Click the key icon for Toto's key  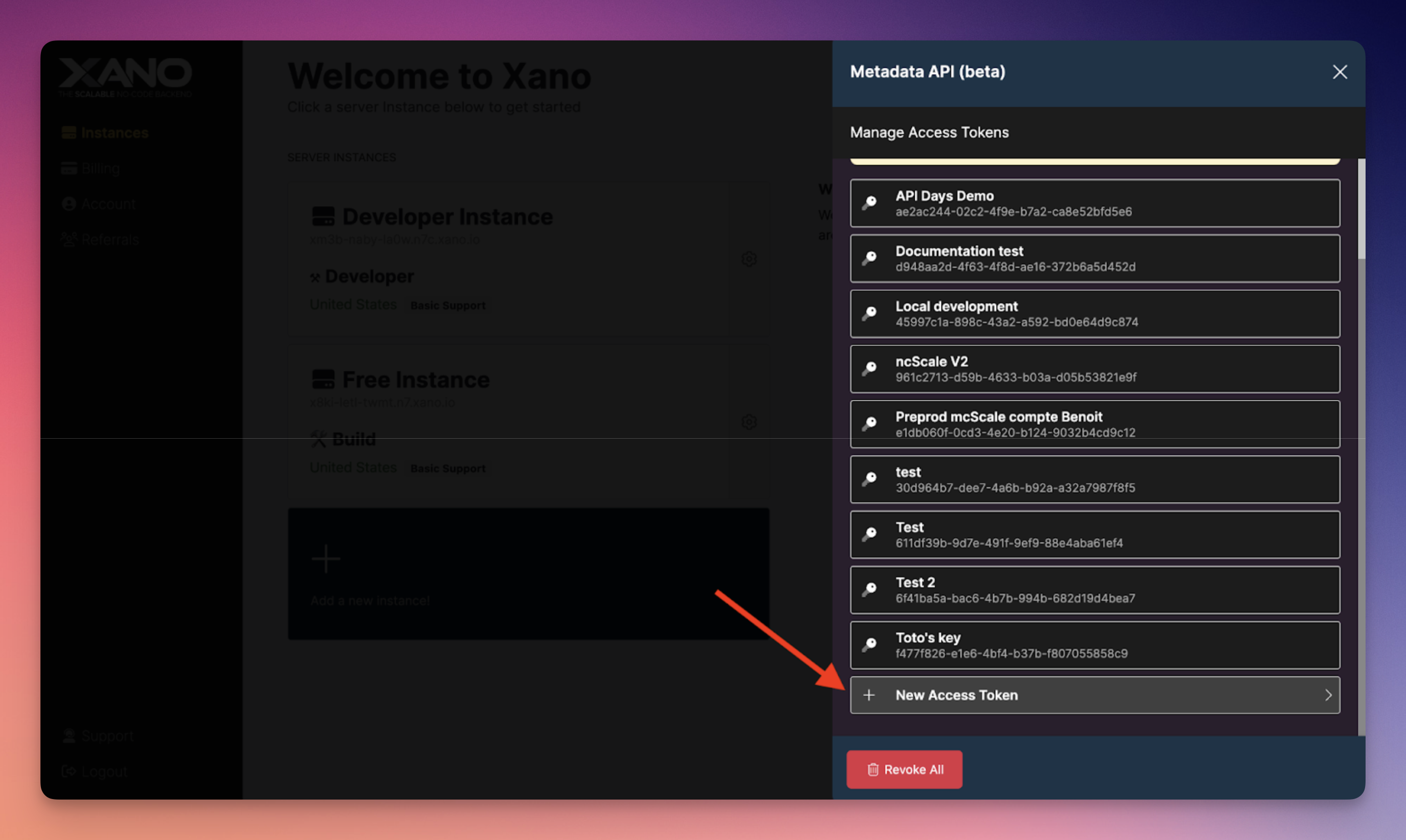coord(869,645)
